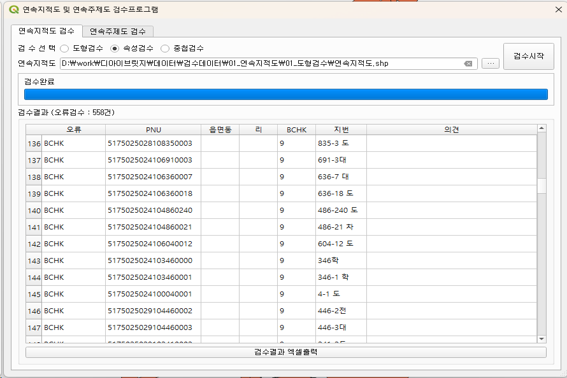Click PNU cell 5175025024106360007
This screenshot has height=378, width=567.
coord(153,177)
